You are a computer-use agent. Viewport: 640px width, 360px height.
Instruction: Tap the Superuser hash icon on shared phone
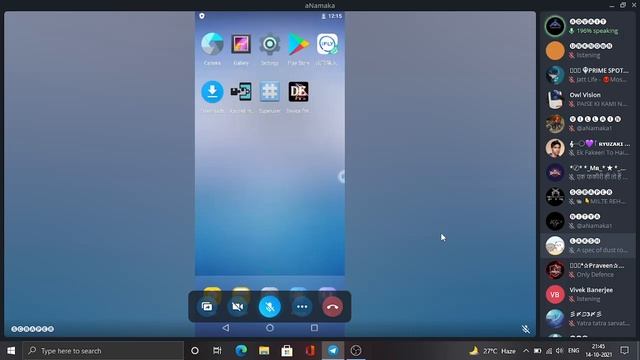click(x=270, y=91)
